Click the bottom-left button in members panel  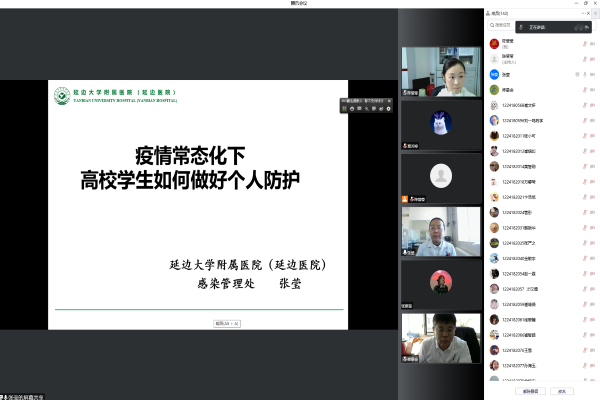[528, 391]
